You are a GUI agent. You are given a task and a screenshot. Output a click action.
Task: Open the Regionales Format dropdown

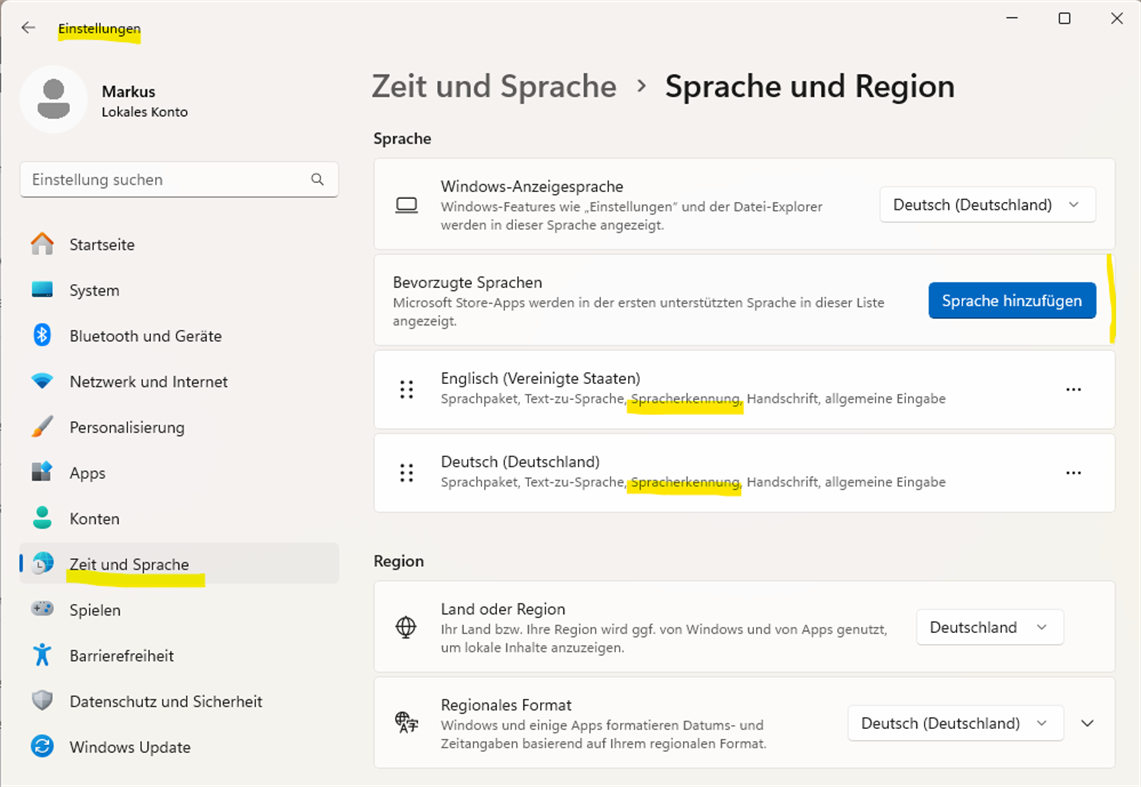pyautogui.click(x=954, y=723)
